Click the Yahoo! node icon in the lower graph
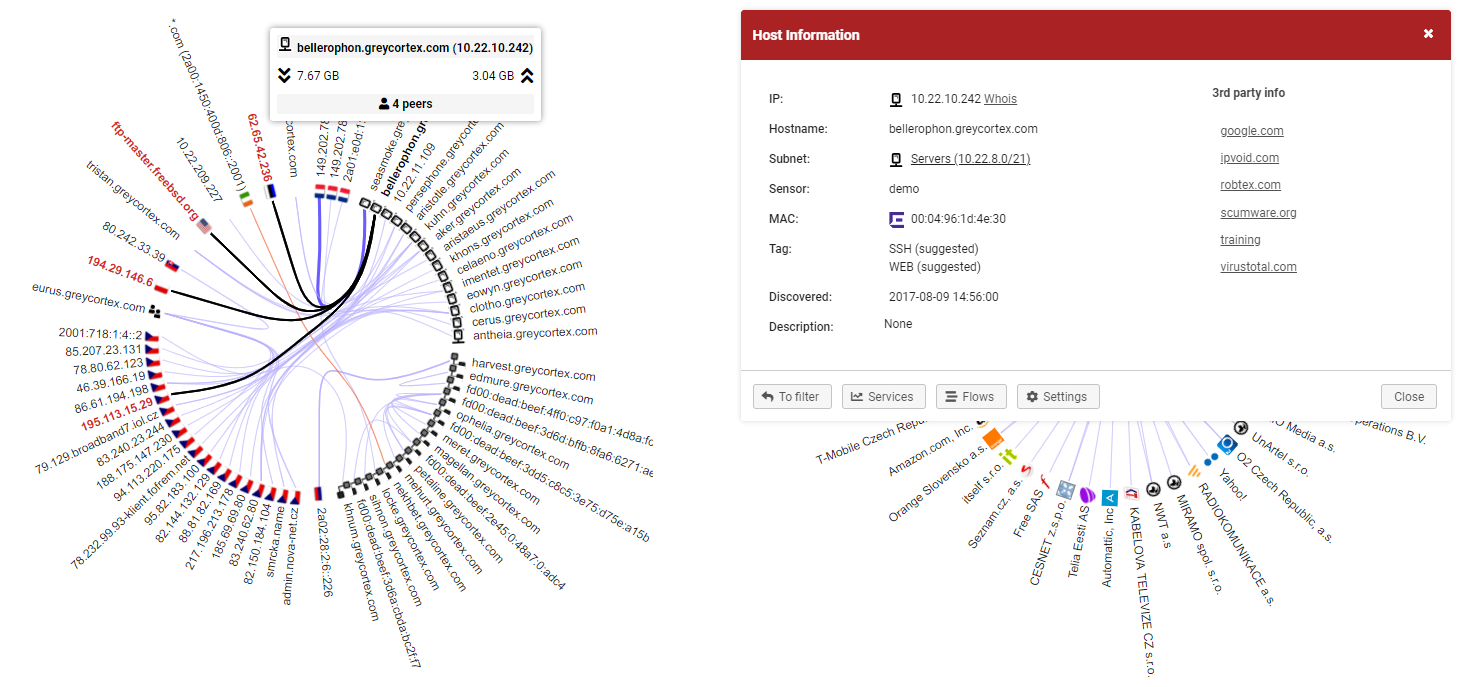This screenshot has height=687, width=1467. pyautogui.click(x=1209, y=458)
